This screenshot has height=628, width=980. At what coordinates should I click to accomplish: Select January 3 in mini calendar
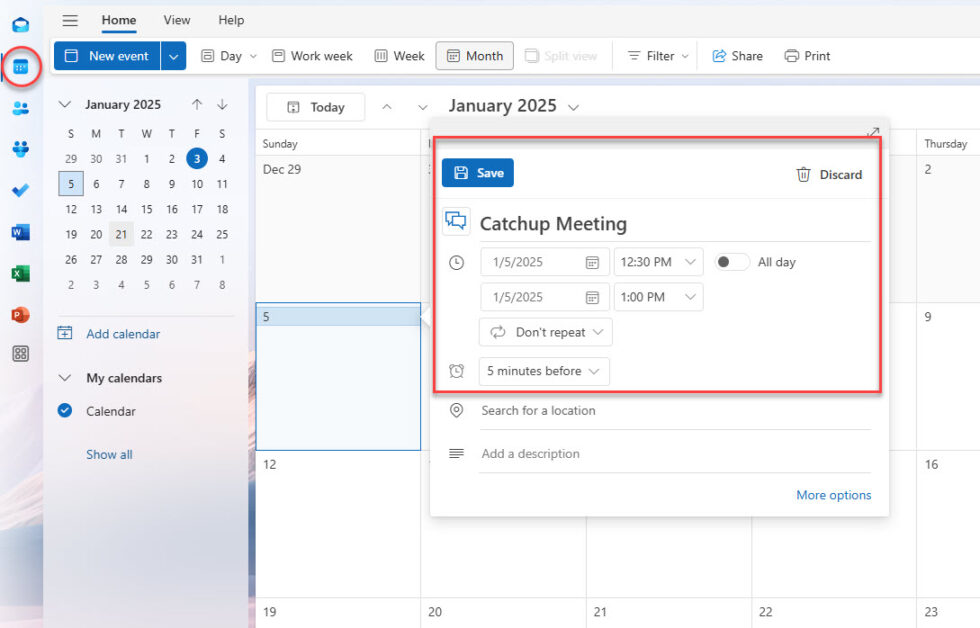tap(197, 159)
